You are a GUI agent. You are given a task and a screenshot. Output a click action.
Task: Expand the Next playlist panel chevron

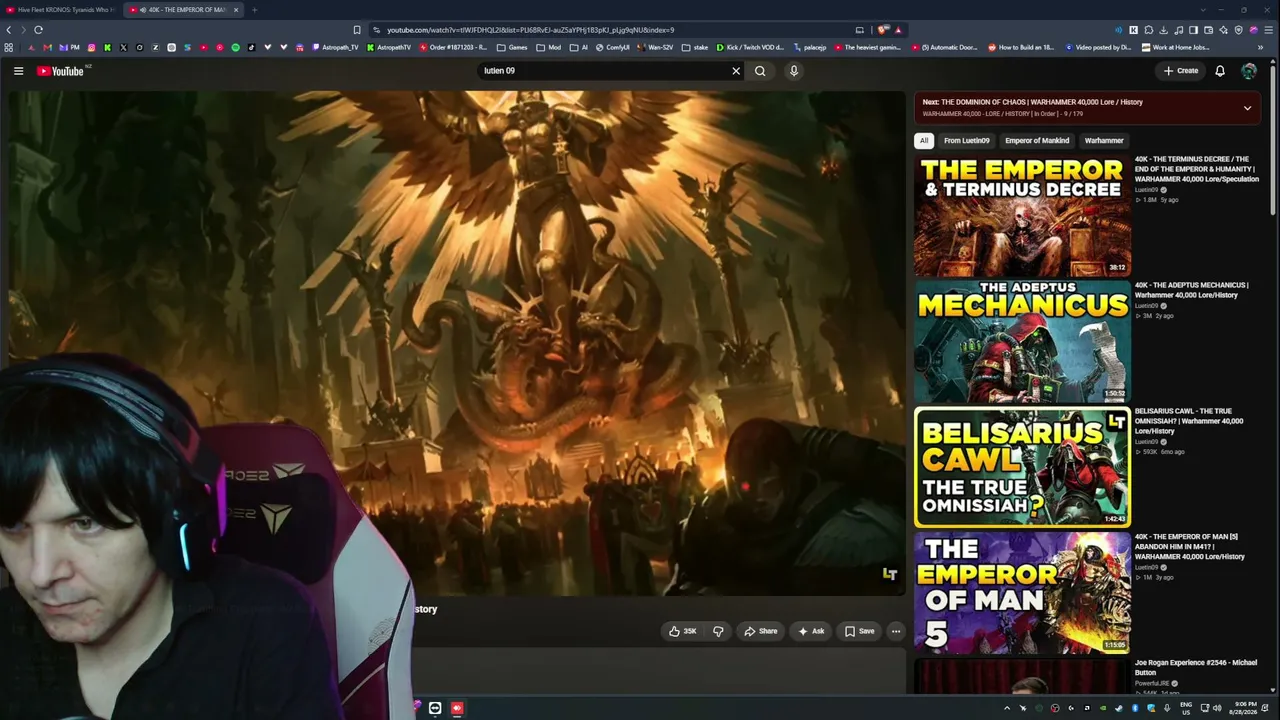coord(1247,108)
